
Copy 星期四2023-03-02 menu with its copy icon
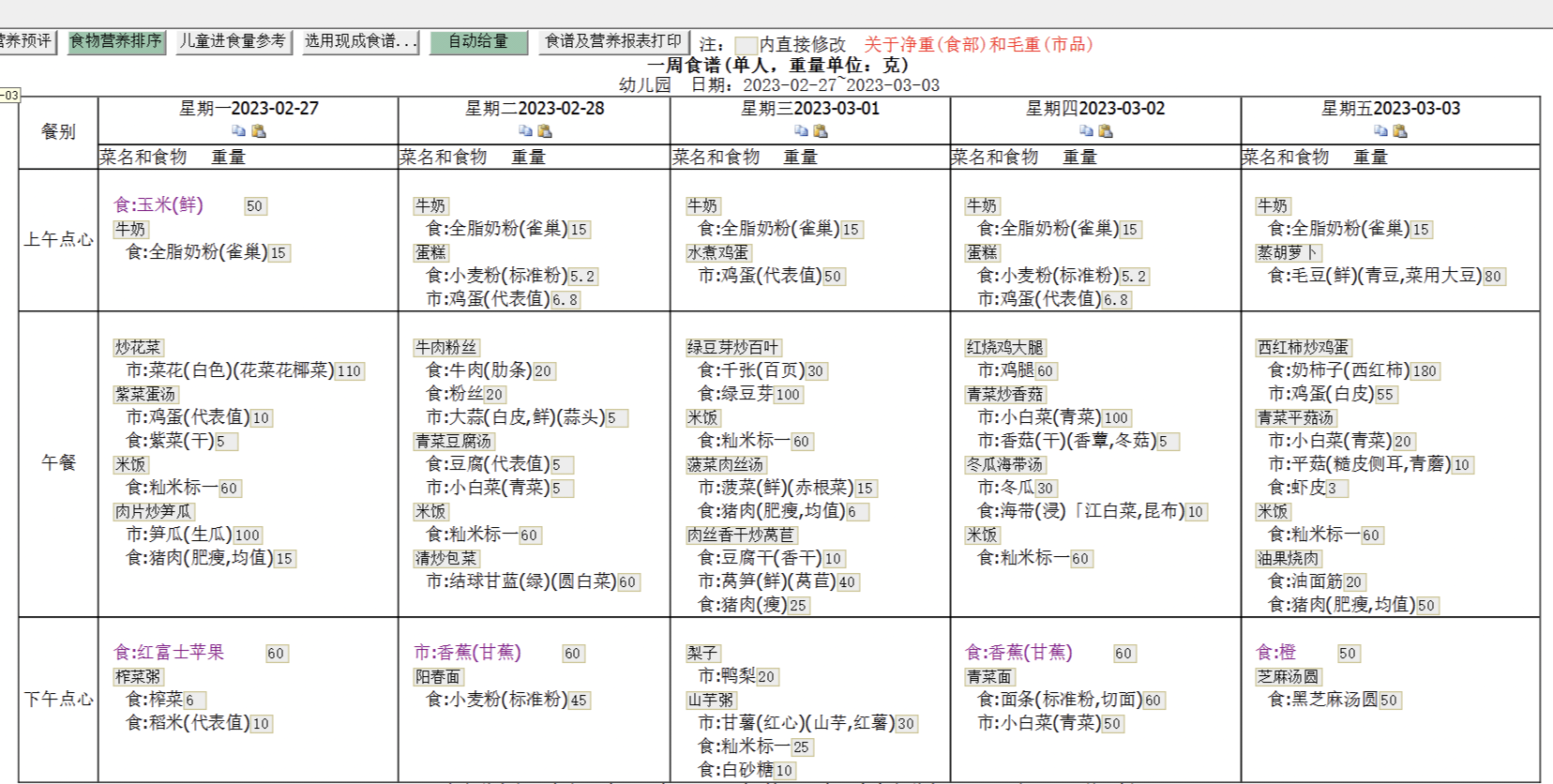pyautogui.click(x=1086, y=131)
